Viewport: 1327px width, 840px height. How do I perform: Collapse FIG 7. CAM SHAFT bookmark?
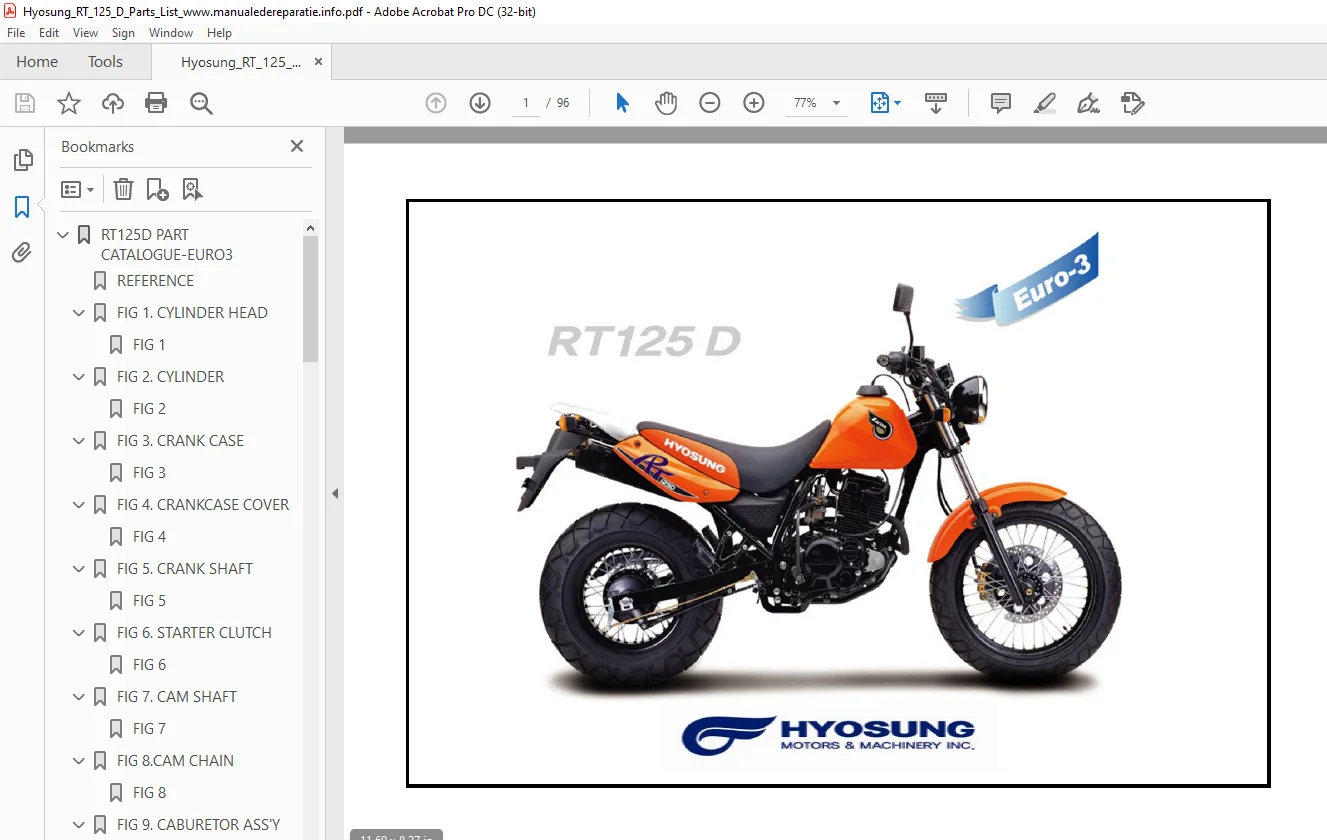(80, 697)
